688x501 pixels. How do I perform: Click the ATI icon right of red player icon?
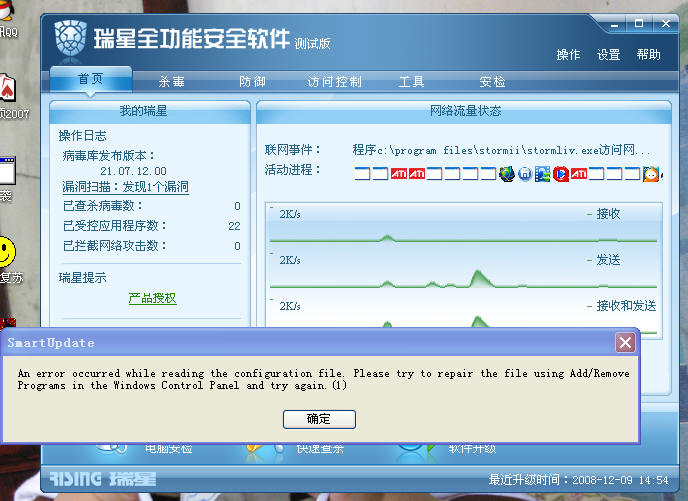[x=579, y=174]
